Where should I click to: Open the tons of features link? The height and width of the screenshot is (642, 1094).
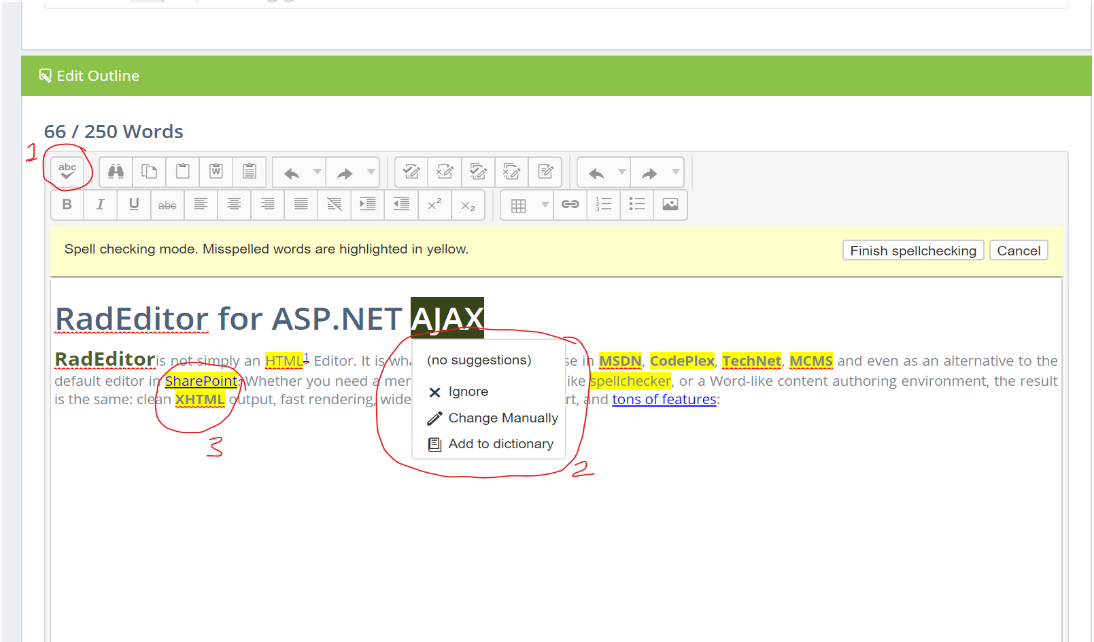coord(664,399)
